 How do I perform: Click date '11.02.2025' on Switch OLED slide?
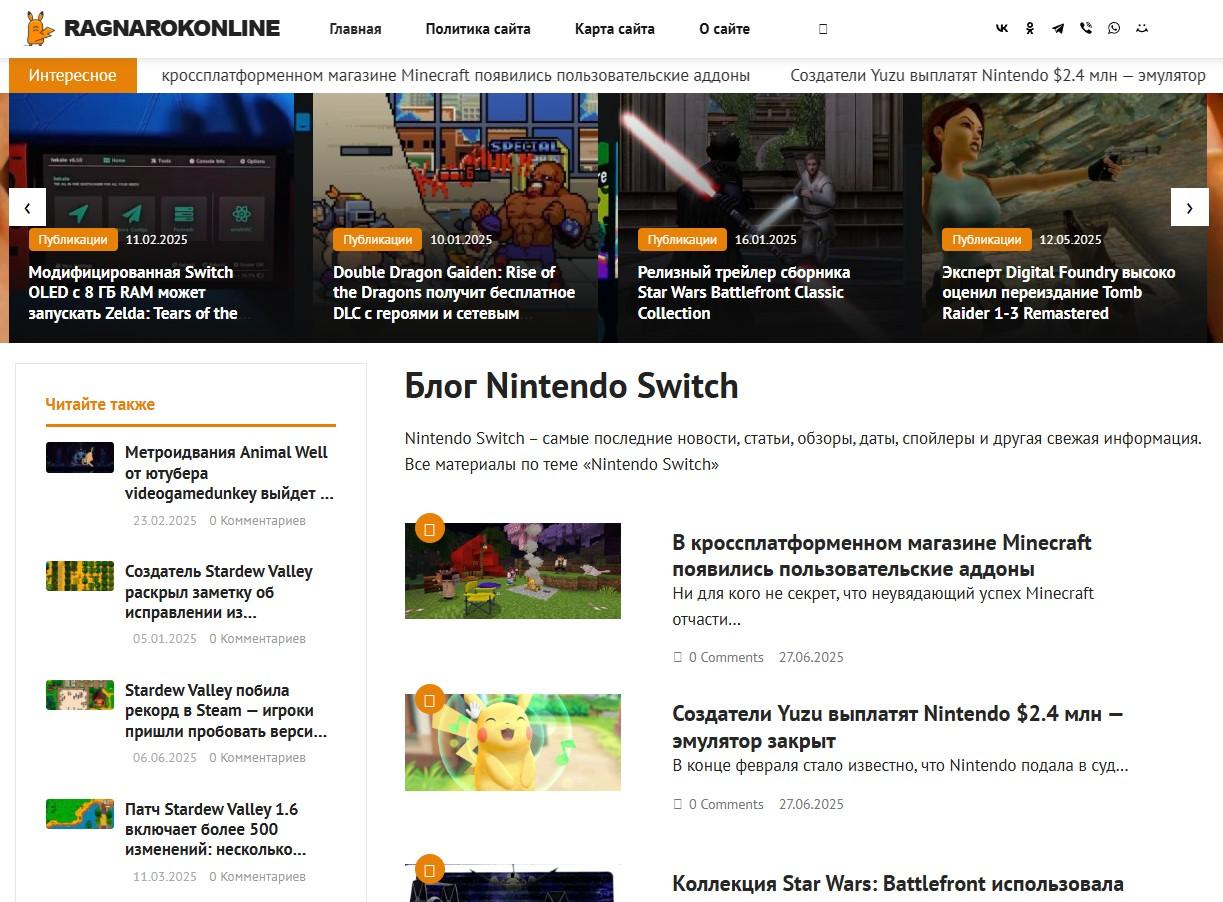[156, 239]
